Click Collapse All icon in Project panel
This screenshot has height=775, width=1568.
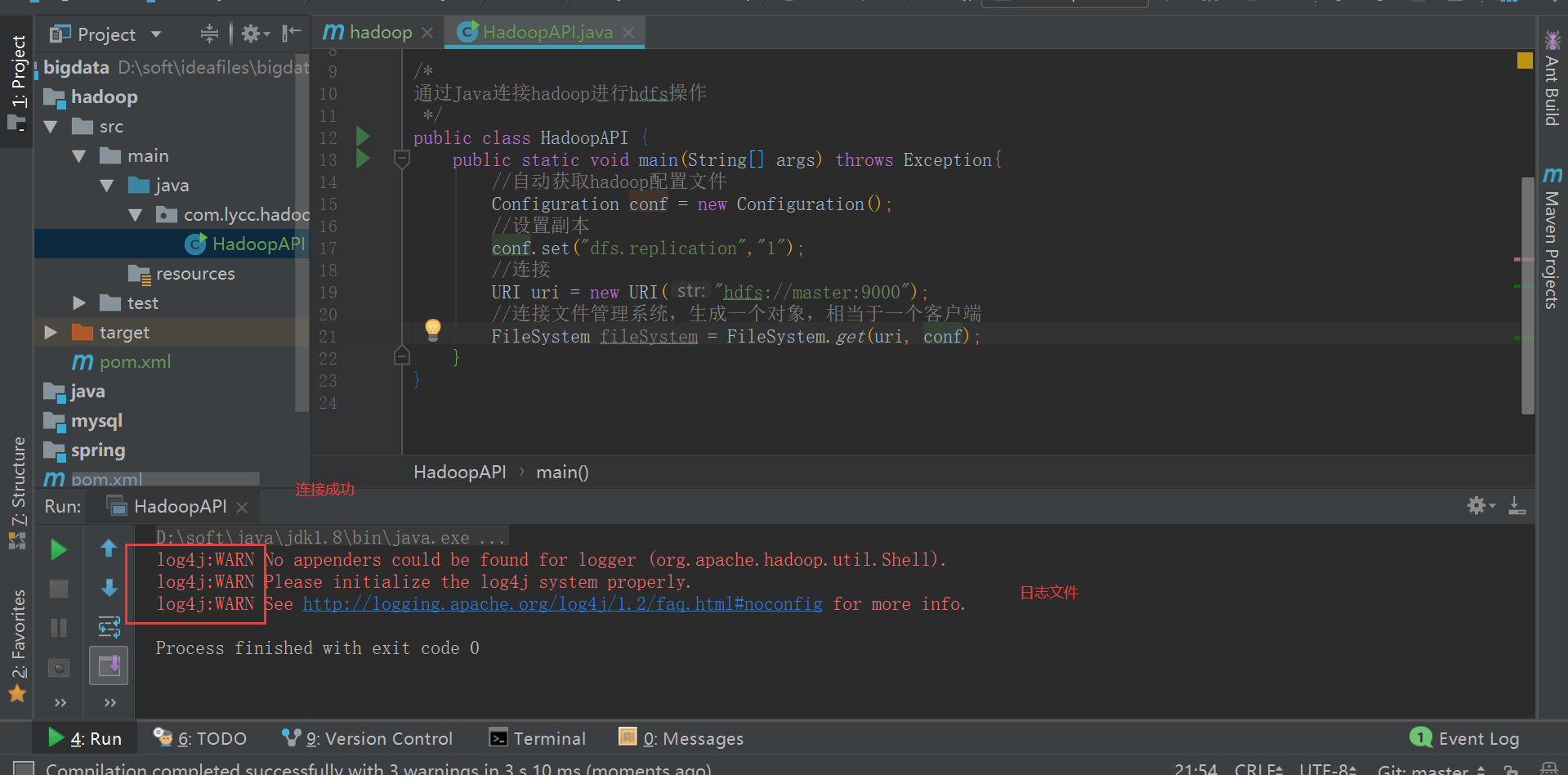click(209, 34)
